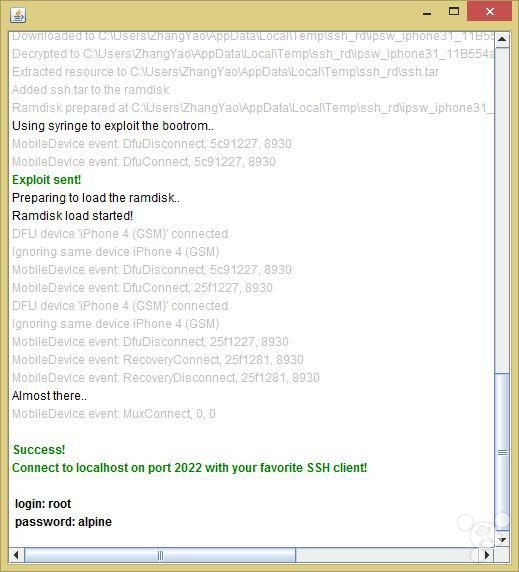The height and width of the screenshot is (572, 519).
Task: Click the 'Almost there..' log line
Action: [x=49, y=396]
